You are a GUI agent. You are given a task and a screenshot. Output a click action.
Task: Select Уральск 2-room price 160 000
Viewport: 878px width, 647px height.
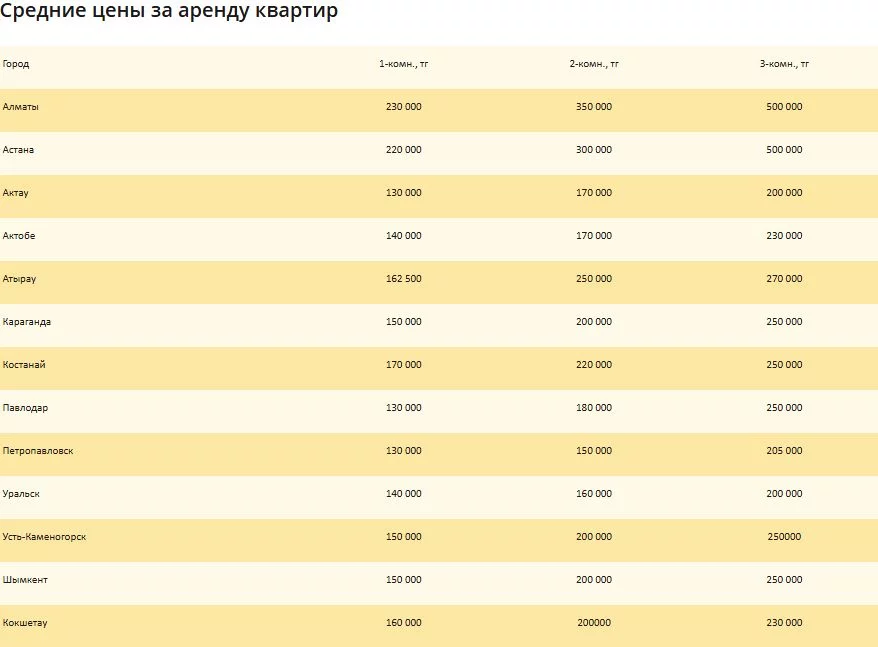(594, 494)
